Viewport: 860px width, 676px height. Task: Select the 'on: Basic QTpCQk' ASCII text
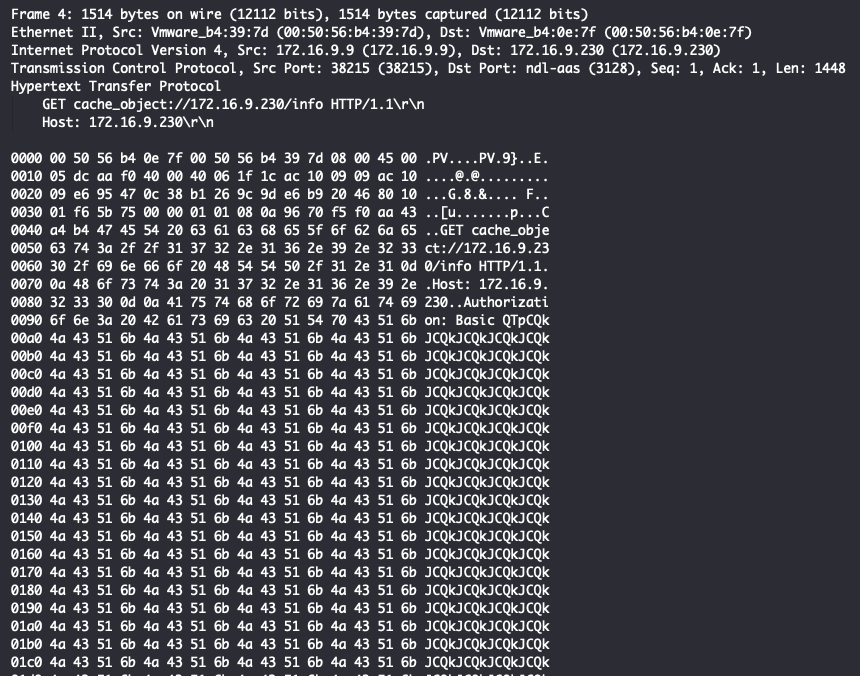coord(487,320)
